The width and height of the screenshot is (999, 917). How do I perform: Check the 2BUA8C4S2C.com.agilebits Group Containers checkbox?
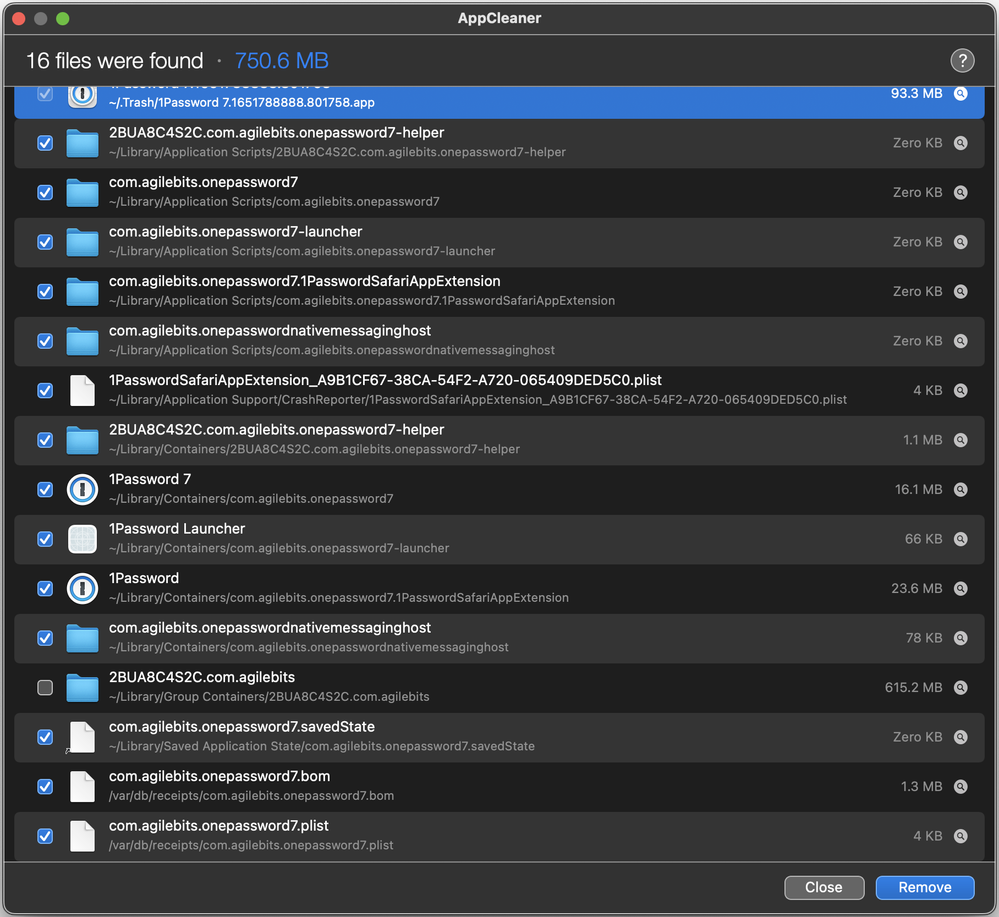click(45, 688)
